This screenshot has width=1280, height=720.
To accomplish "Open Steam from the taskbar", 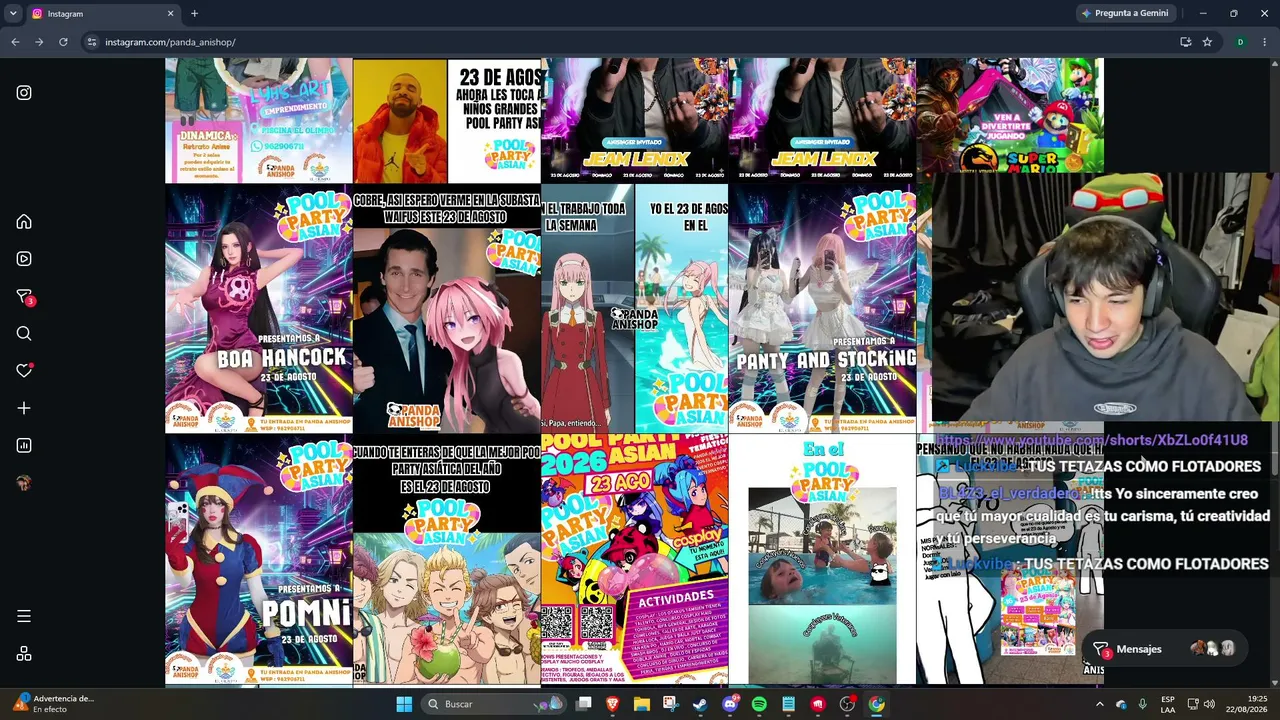I will point(700,704).
